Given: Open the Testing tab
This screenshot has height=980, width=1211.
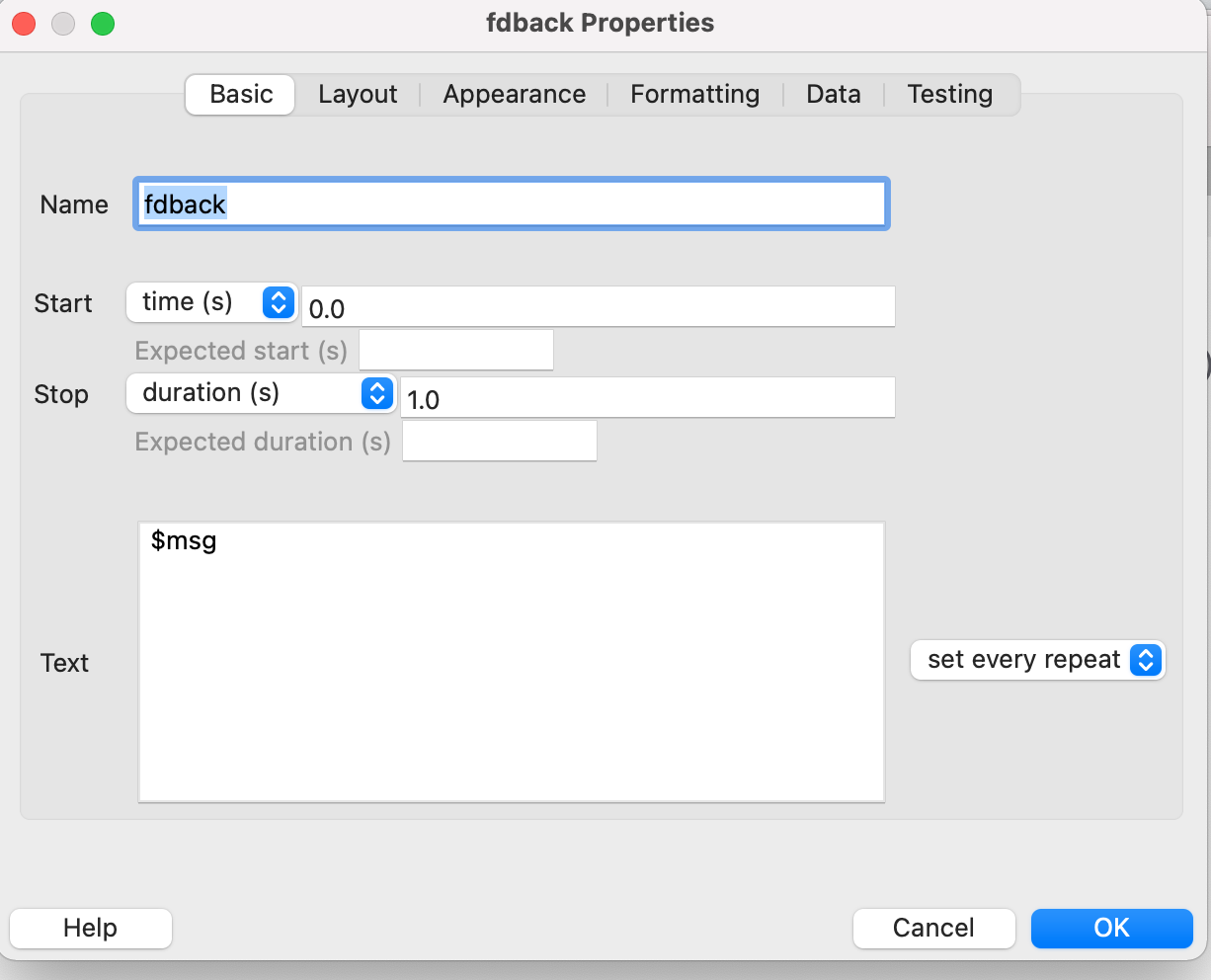Looking at the screenshot, I should click(949, 95).
